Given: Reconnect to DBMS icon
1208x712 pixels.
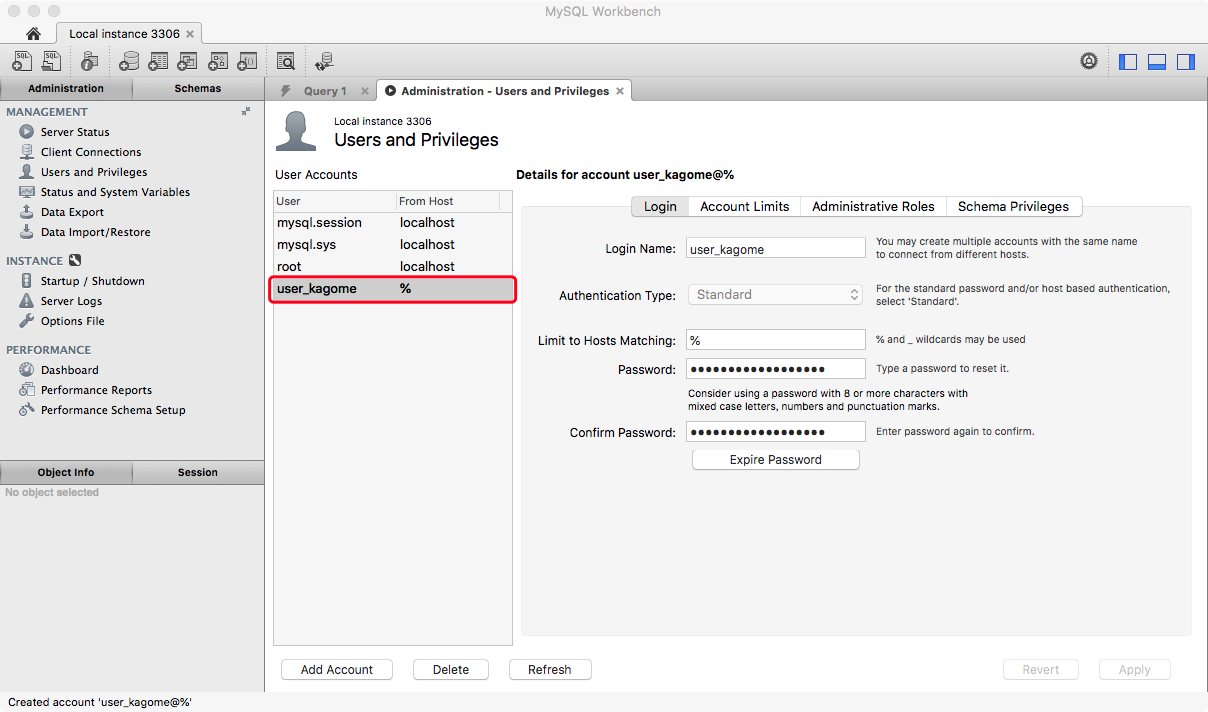Looking at the screenshot, I should [324, 61].
